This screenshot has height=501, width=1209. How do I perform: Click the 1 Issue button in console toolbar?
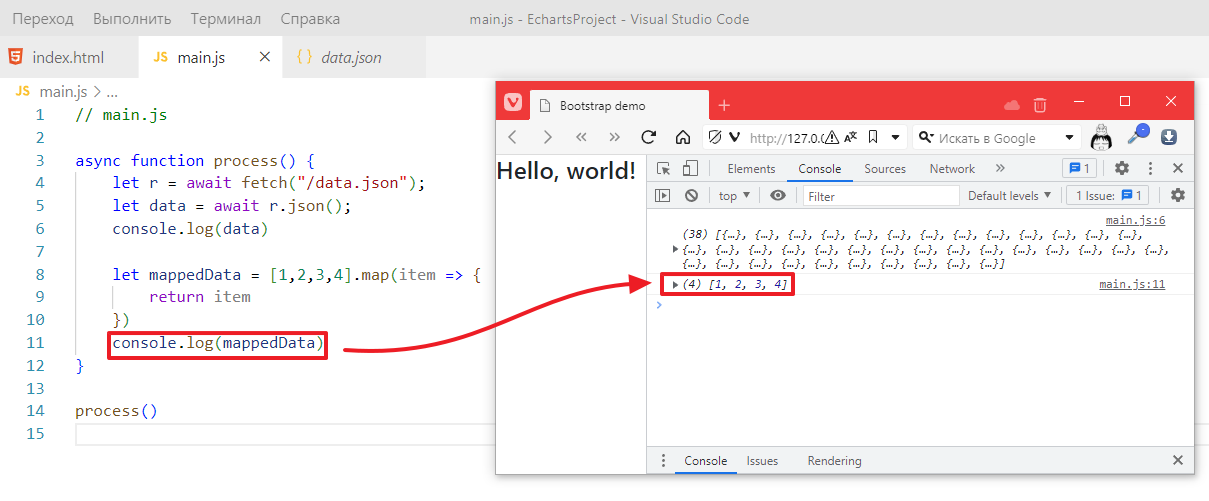[1107, 196]
